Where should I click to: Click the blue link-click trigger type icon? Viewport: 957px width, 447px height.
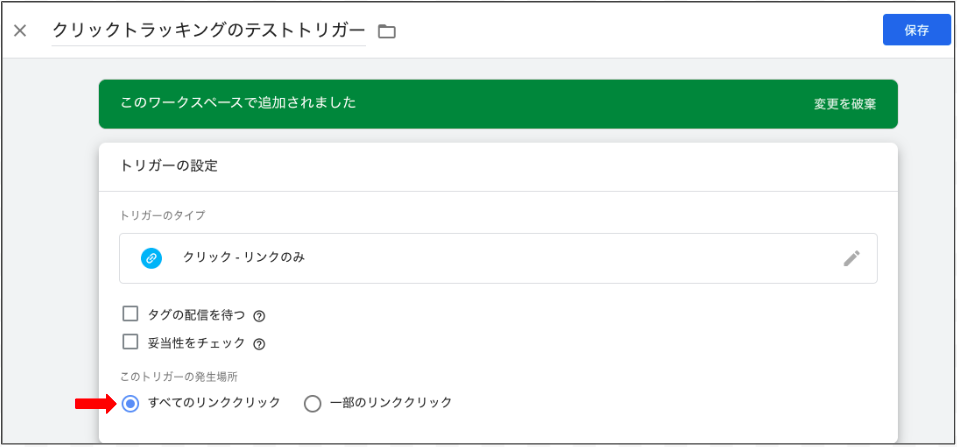(151, 258)
